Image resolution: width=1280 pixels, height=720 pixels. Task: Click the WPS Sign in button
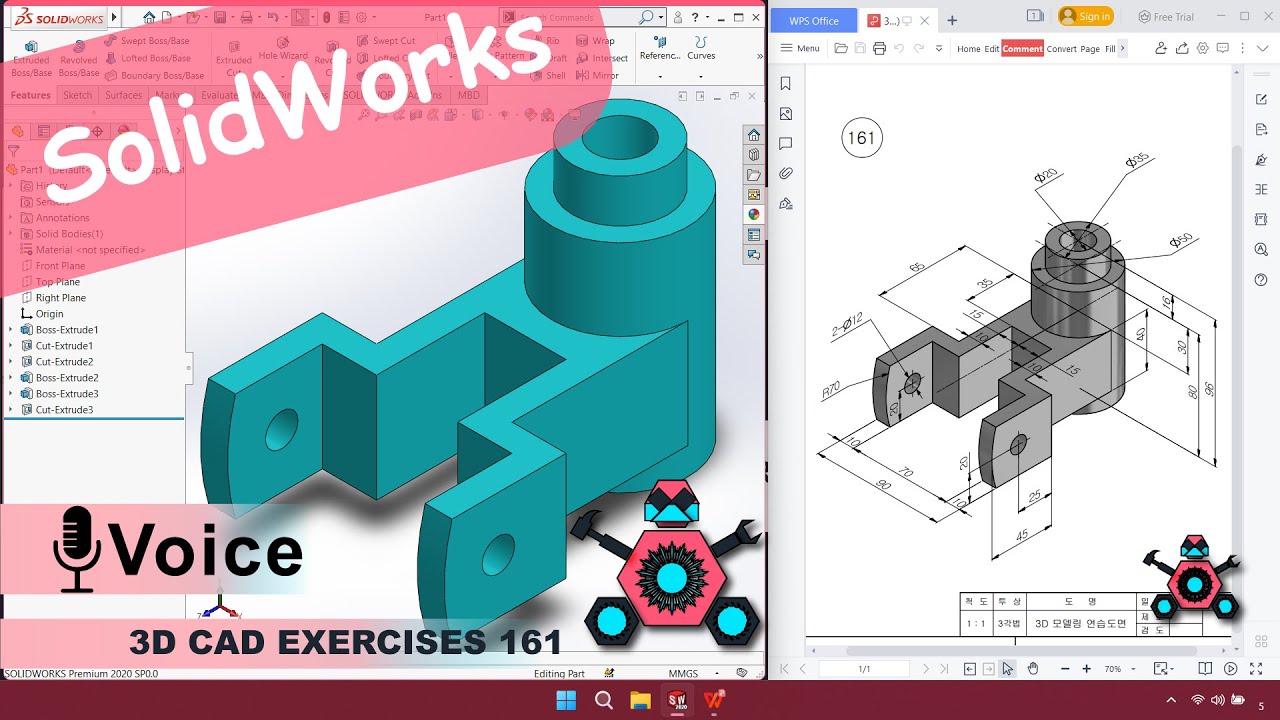pyautogui.click(x=1085, y=16)
